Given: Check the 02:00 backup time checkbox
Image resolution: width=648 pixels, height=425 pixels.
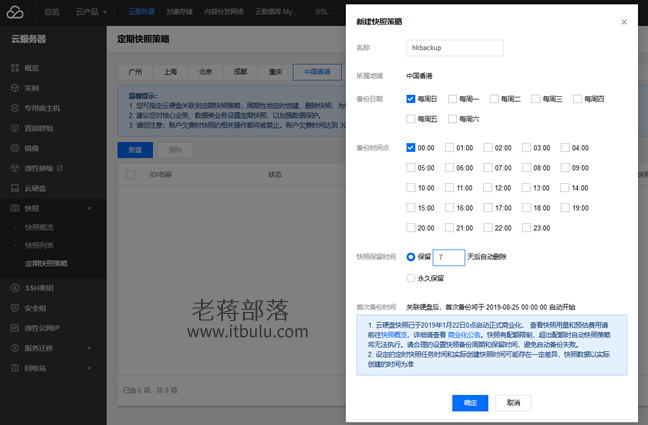Looking at the screenshot, I should (488, 148).
